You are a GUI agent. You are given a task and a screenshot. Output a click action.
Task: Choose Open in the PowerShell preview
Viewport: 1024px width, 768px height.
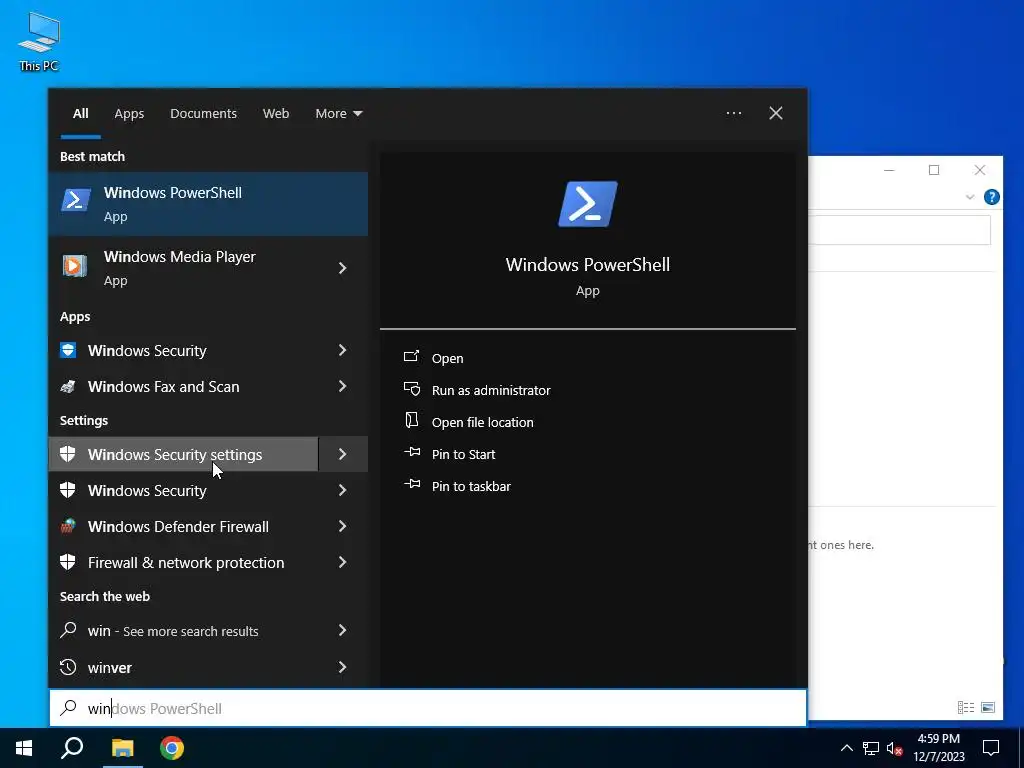coord(447,358)
